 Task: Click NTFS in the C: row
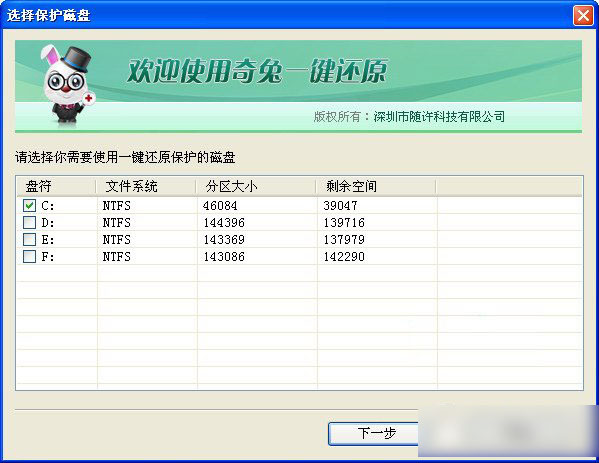[x=117, y=206]
